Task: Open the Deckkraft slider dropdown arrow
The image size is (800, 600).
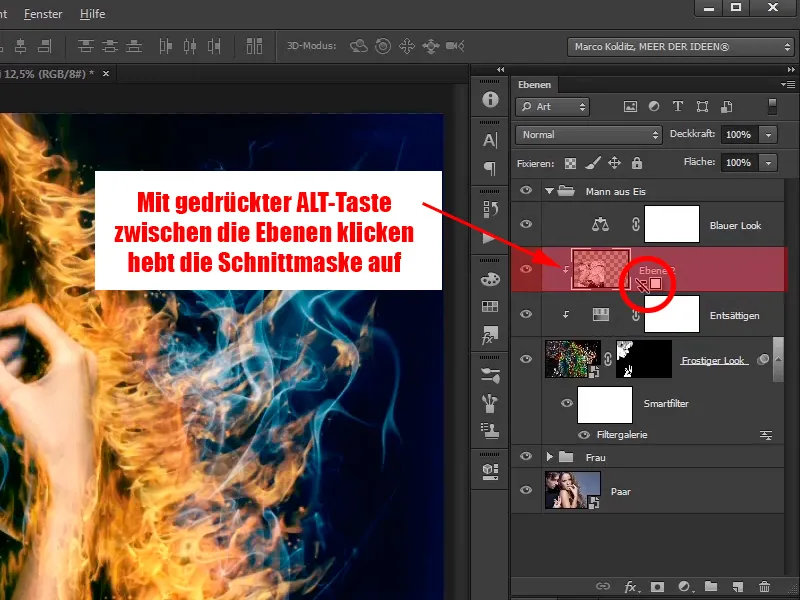Action: (768, 135)
